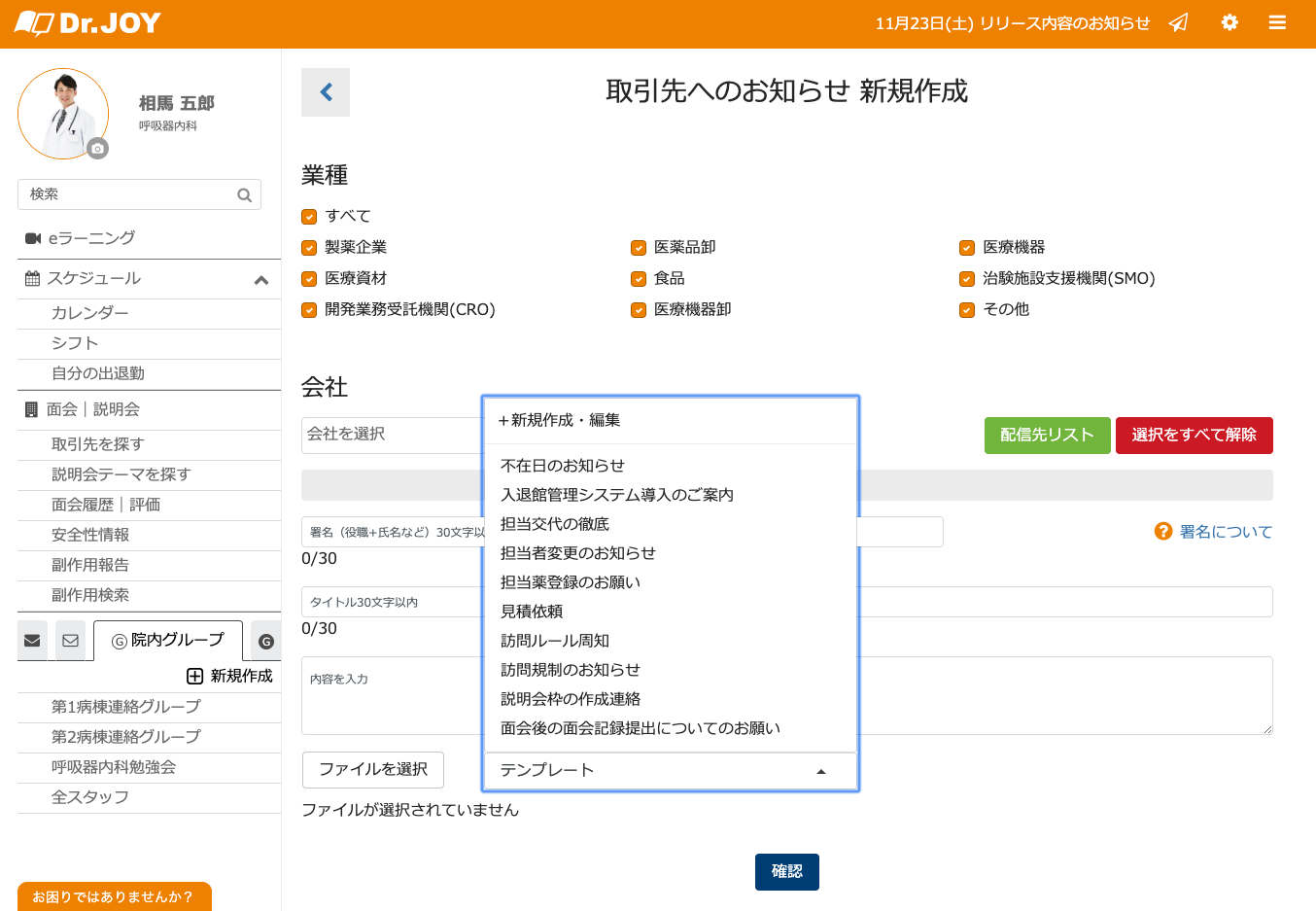Collapse the スケジュール section
This screenshot has width=1316, height=911.
pyautogui.click(x=260, y=280)
